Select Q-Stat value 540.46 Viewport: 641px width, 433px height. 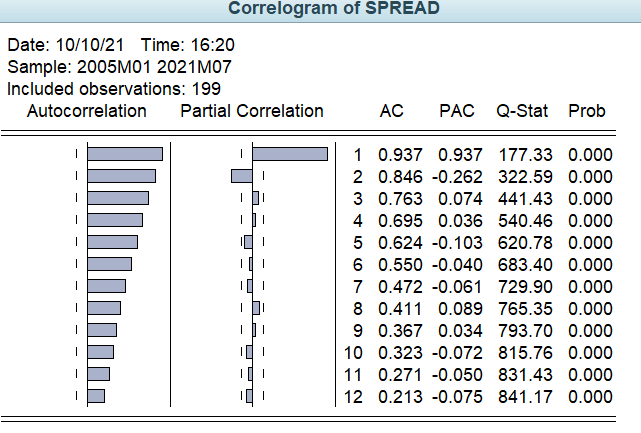[x=525, y=221]
